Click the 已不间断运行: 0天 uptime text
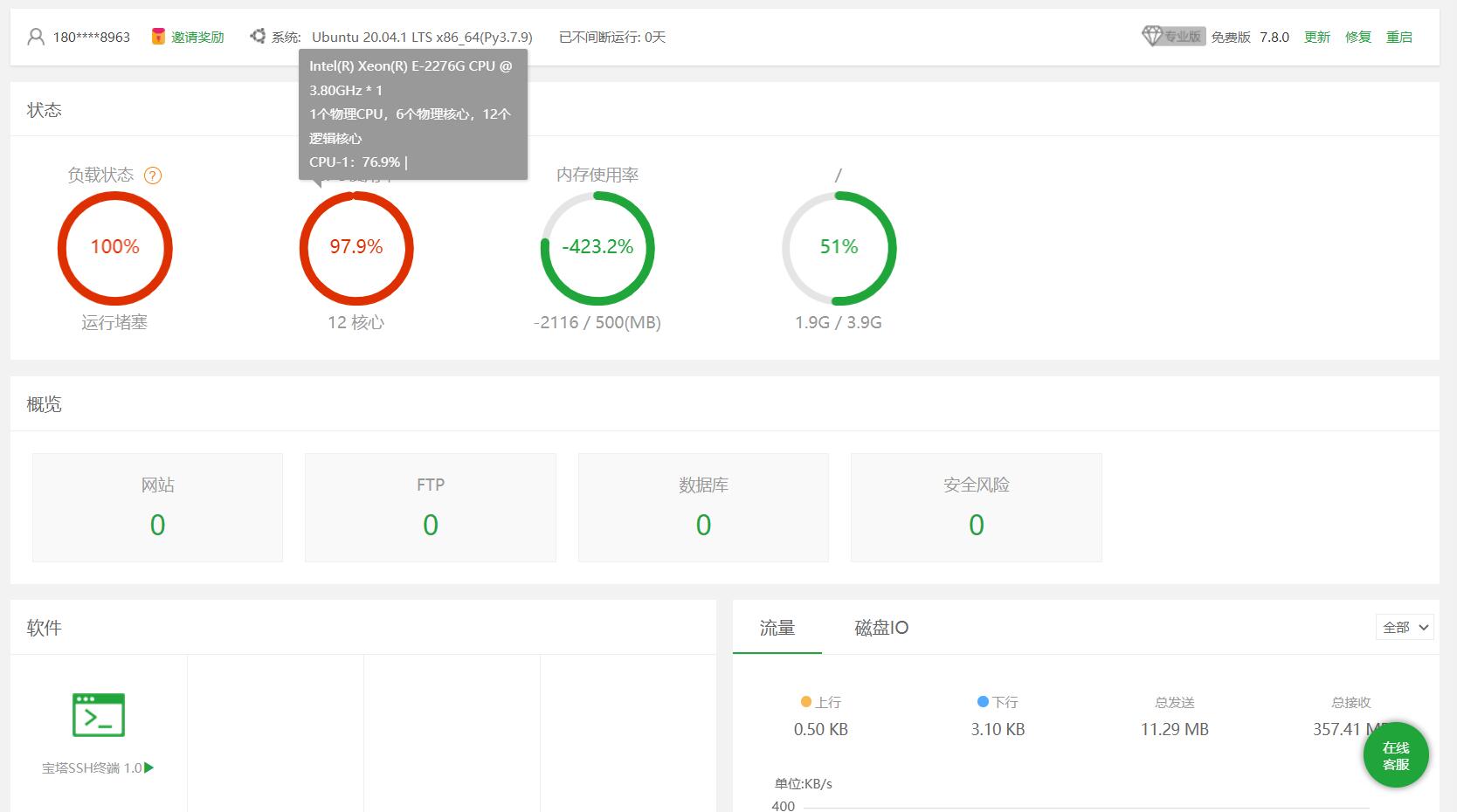This screenshot has width=1457, height=812. click(x=612, y=37)
